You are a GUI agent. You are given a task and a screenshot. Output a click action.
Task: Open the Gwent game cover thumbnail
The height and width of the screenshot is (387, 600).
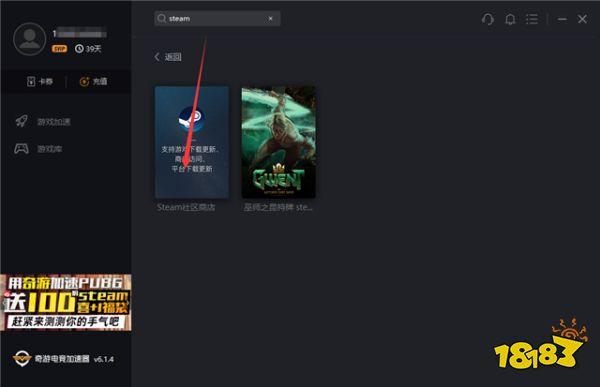279,142
